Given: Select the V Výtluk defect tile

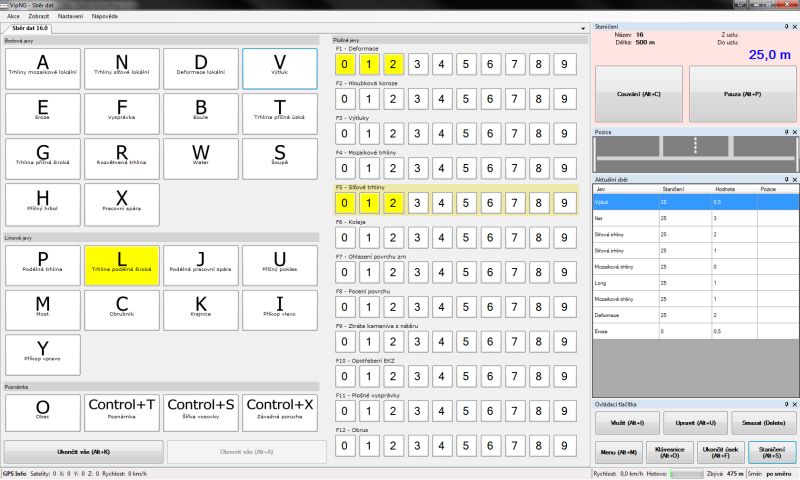Looking at the screenshot, I should point(279,69).
